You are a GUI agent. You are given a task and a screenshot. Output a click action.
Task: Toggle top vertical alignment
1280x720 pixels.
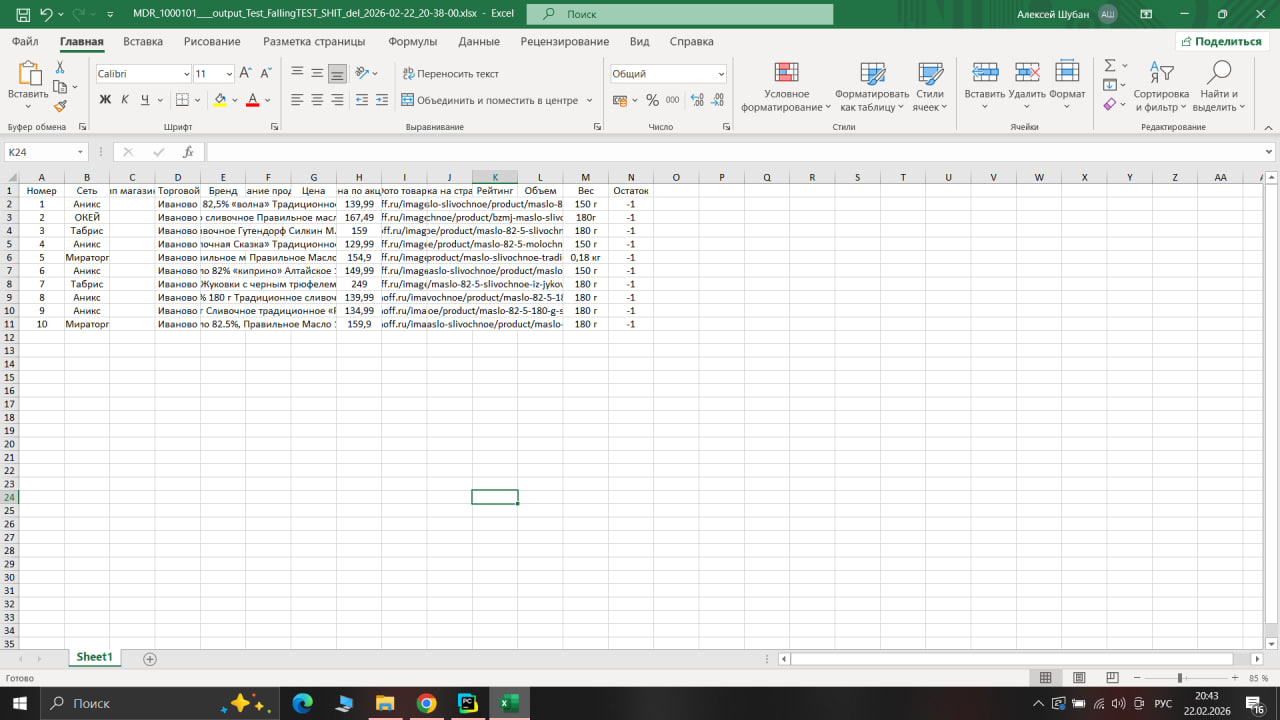tap(297, 73)
